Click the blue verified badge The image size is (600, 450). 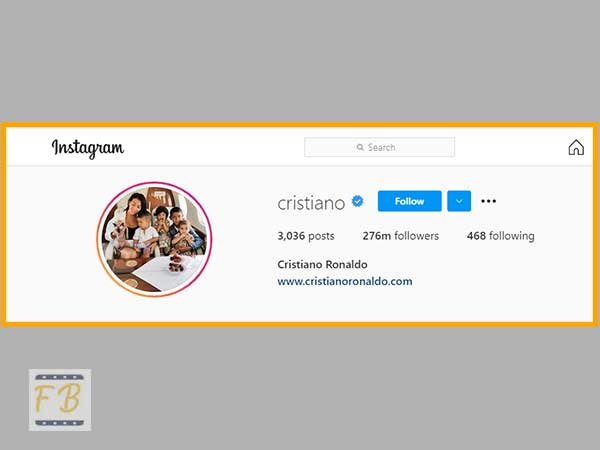(x=357, y=201)
